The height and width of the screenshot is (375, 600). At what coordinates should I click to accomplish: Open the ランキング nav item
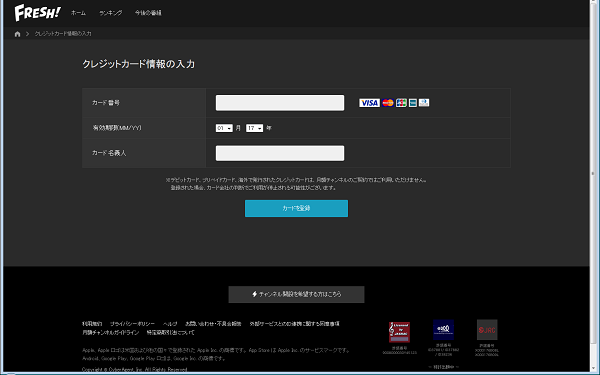pyautogui.click(x=111, y=13)
